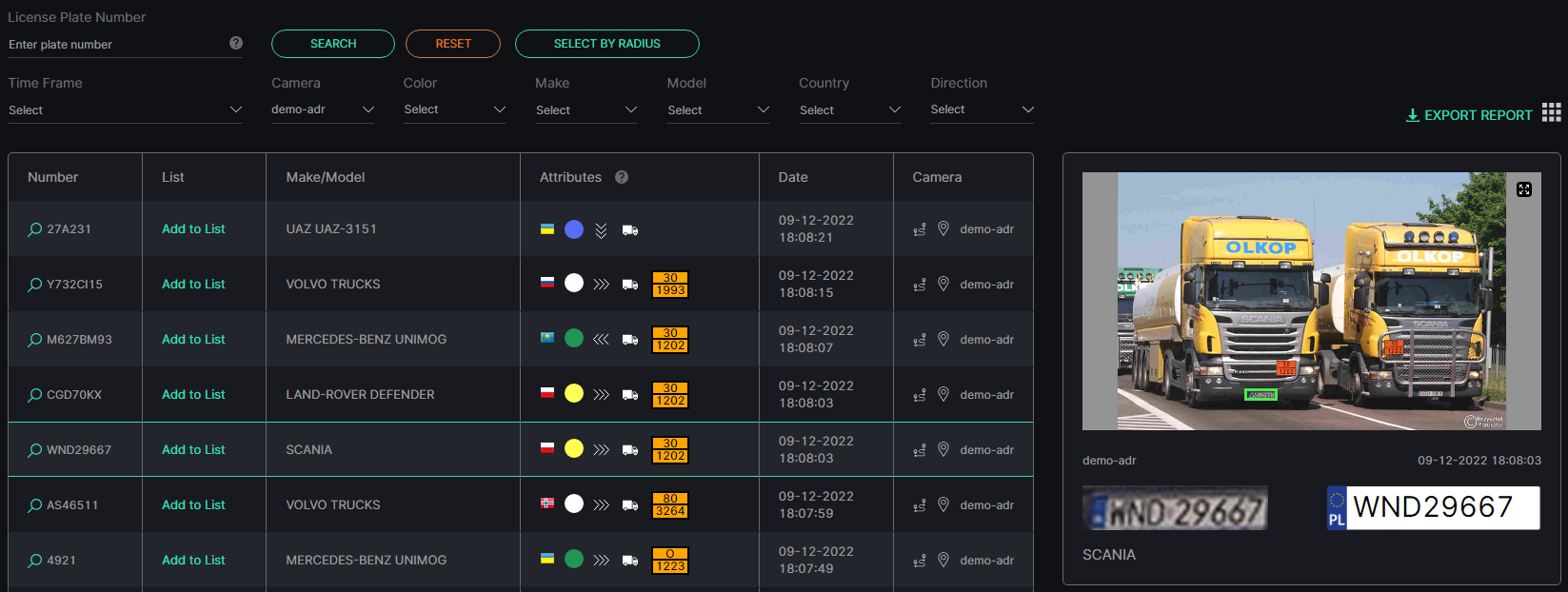Expand the vehicle image to fullscreen
The image size is (1568, 592).
(1524, 189)
